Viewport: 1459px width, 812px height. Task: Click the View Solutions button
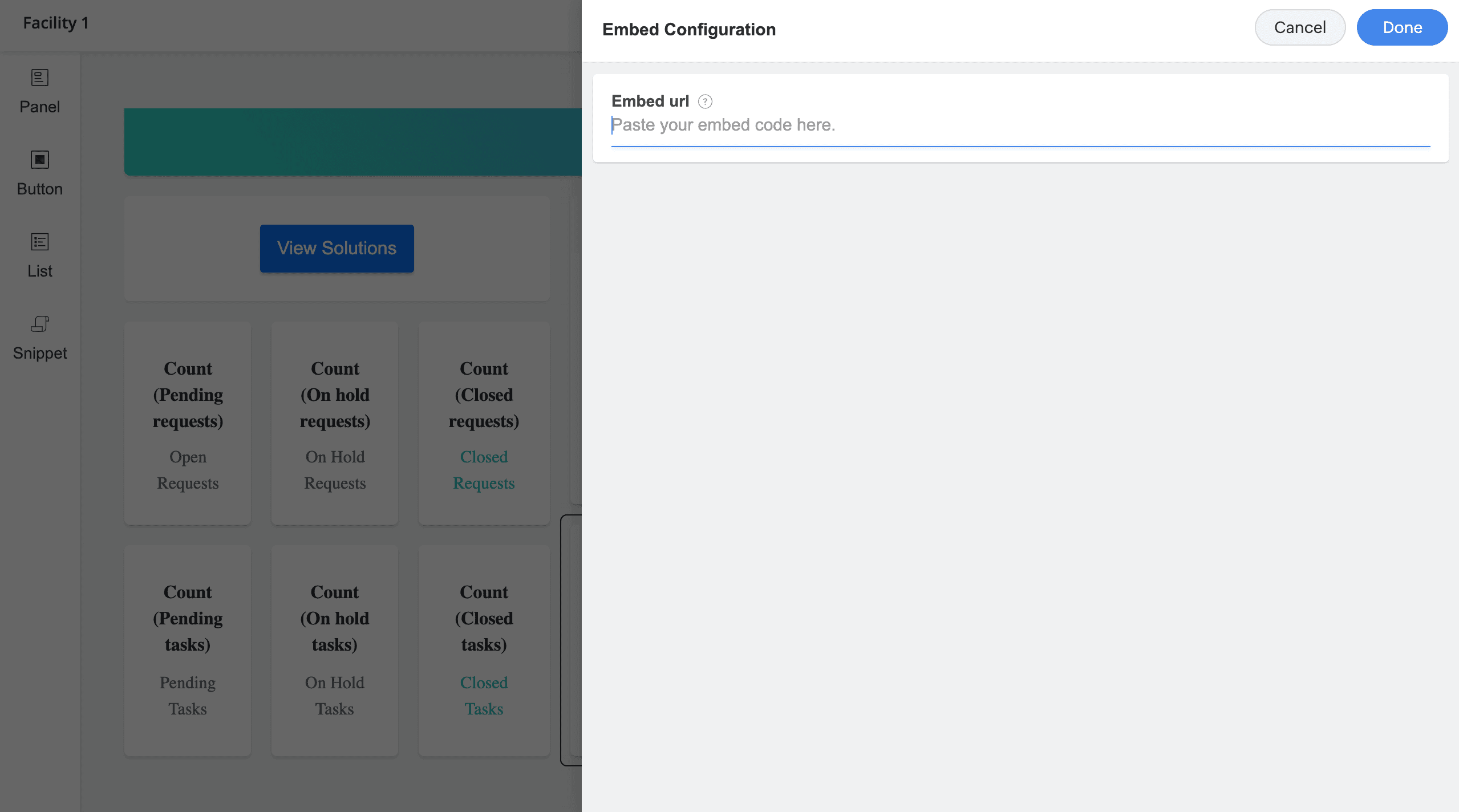point(337,248)
